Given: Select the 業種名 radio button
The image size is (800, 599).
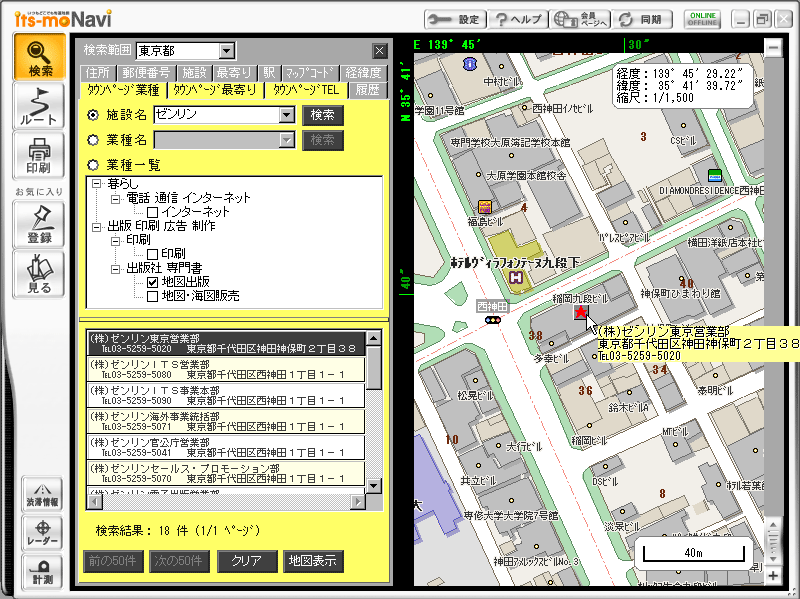Looking at the screenshot, I should tap(93, 140).
